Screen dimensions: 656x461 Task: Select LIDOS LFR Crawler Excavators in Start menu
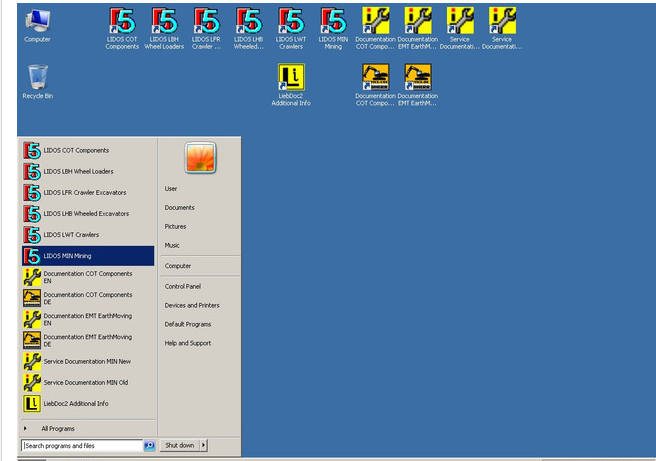88,193
